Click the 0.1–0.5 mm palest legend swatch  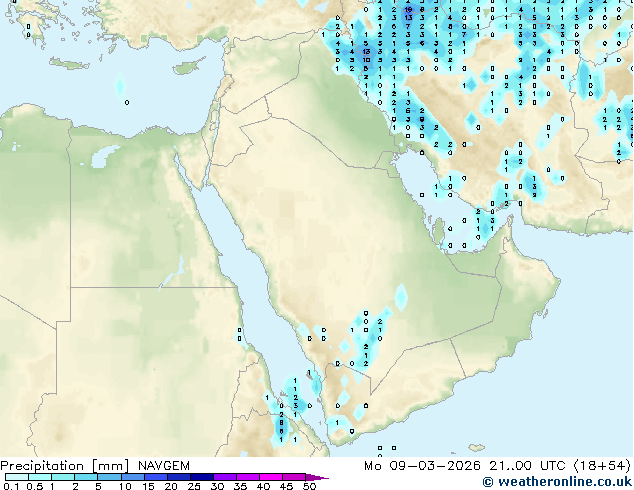(x=17, y=477)
